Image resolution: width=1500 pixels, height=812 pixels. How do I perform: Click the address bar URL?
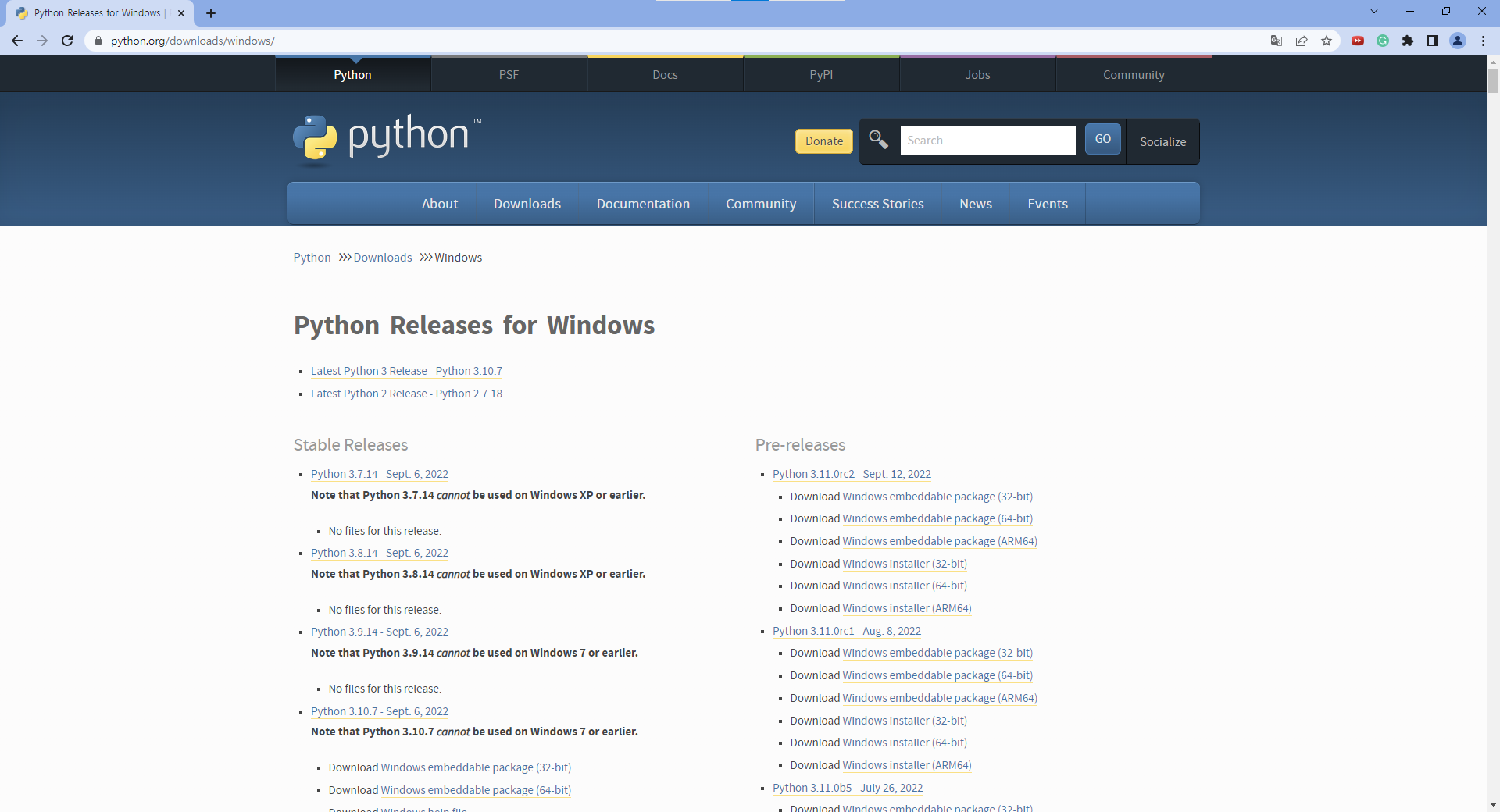193,41
